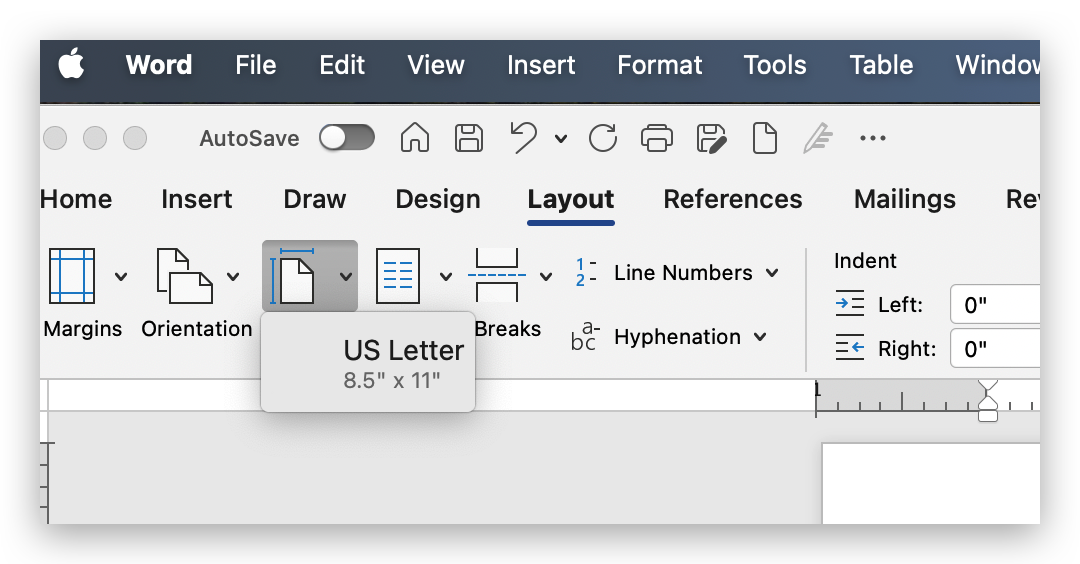This screenshot has width=1080, height=564.
Task: Open the Table menu
Action: pos(881,65)
